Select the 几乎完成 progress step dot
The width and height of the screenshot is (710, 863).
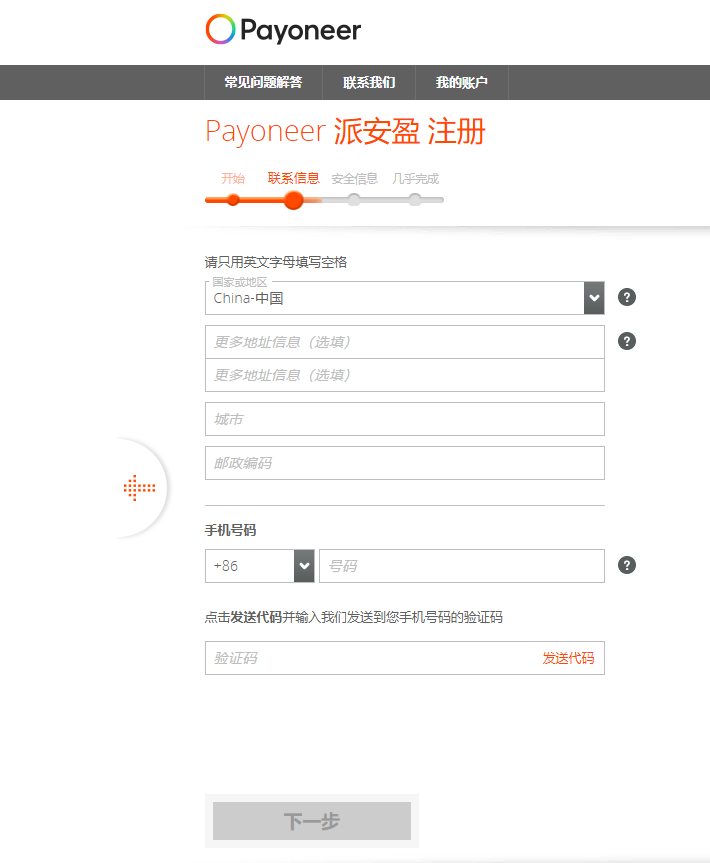coord(414,200)
